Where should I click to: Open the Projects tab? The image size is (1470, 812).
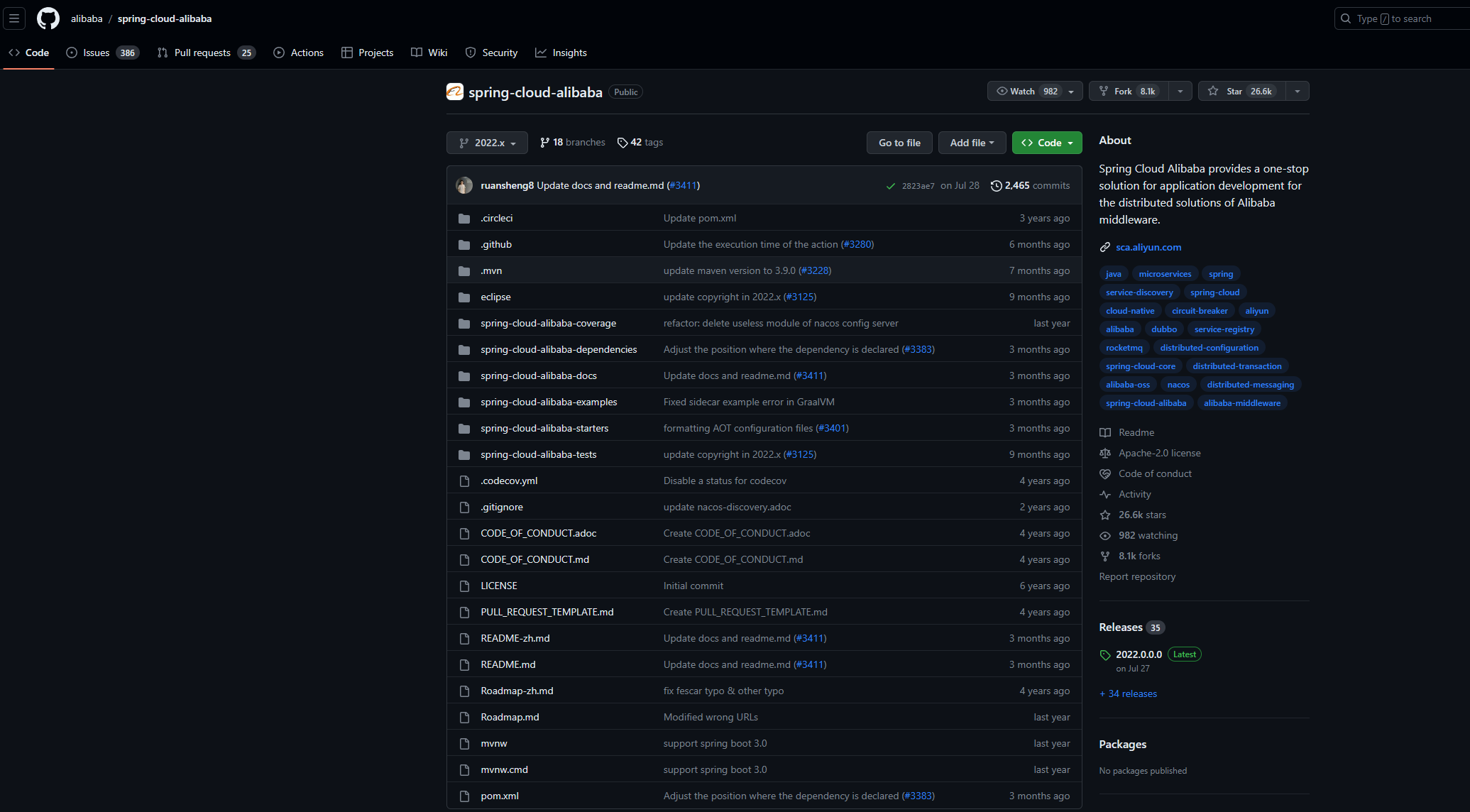[367, 53]
